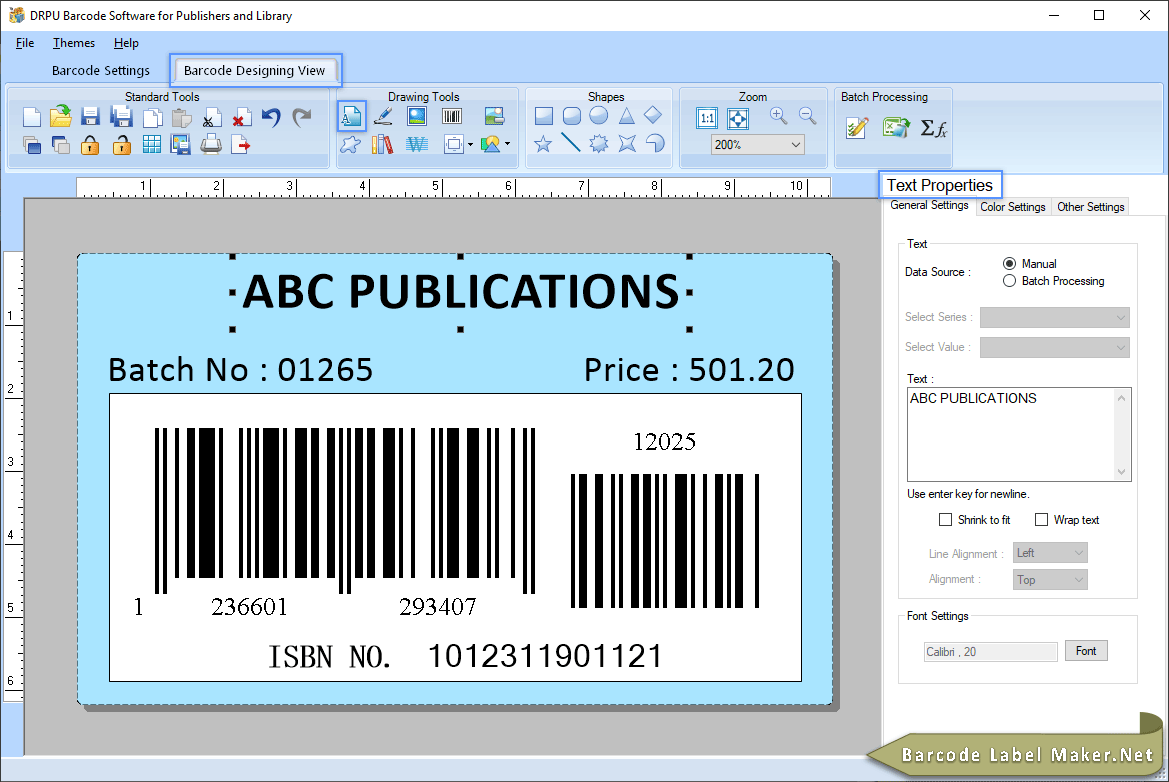Open the File menu
The width and height of the screenshot is (1169, 782).
click(x=25, y=43)
